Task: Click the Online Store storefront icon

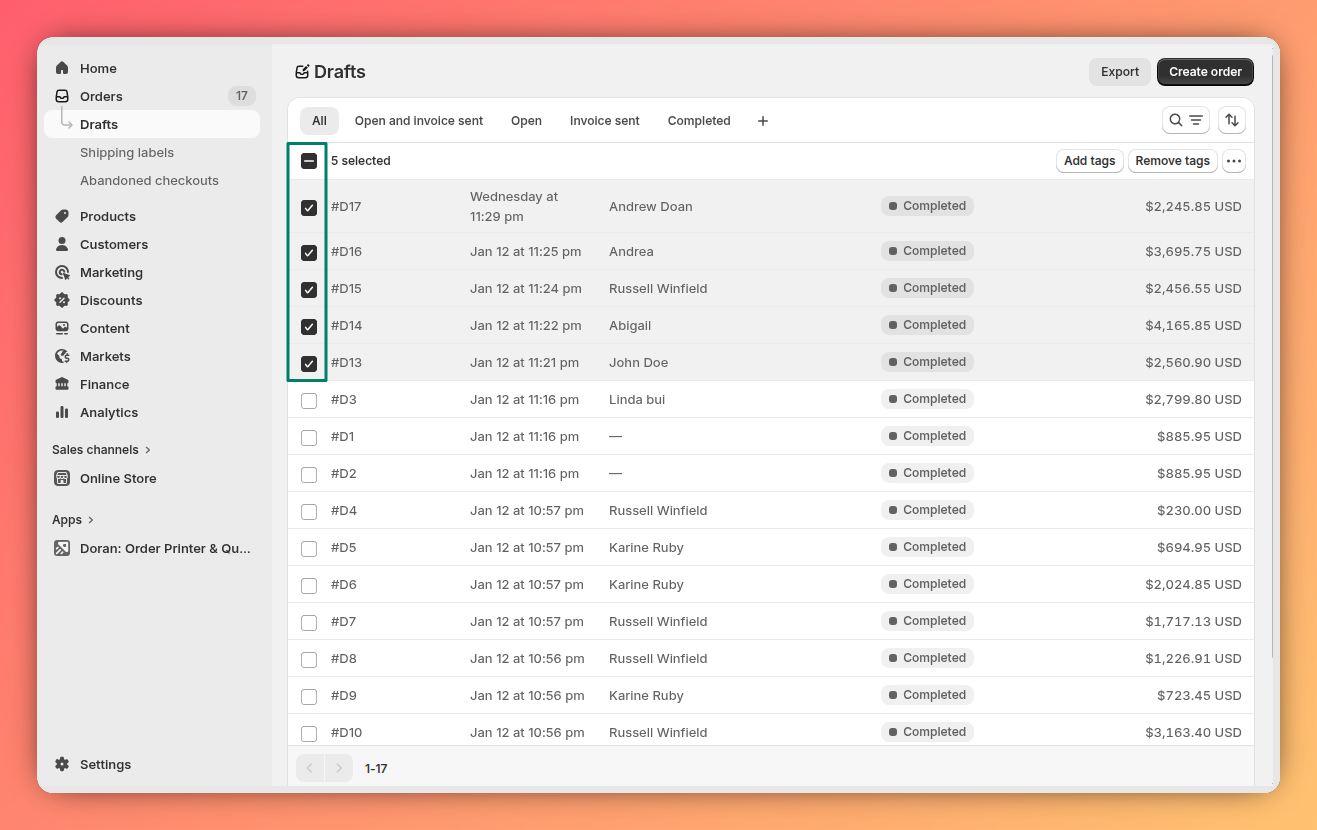Action: (62, 478)
